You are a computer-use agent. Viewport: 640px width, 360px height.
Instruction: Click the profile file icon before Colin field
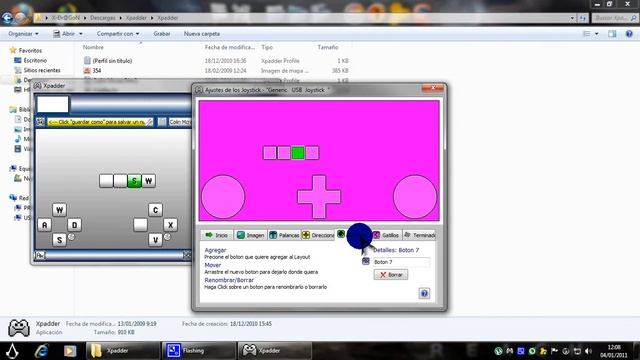tap(162, 122)
